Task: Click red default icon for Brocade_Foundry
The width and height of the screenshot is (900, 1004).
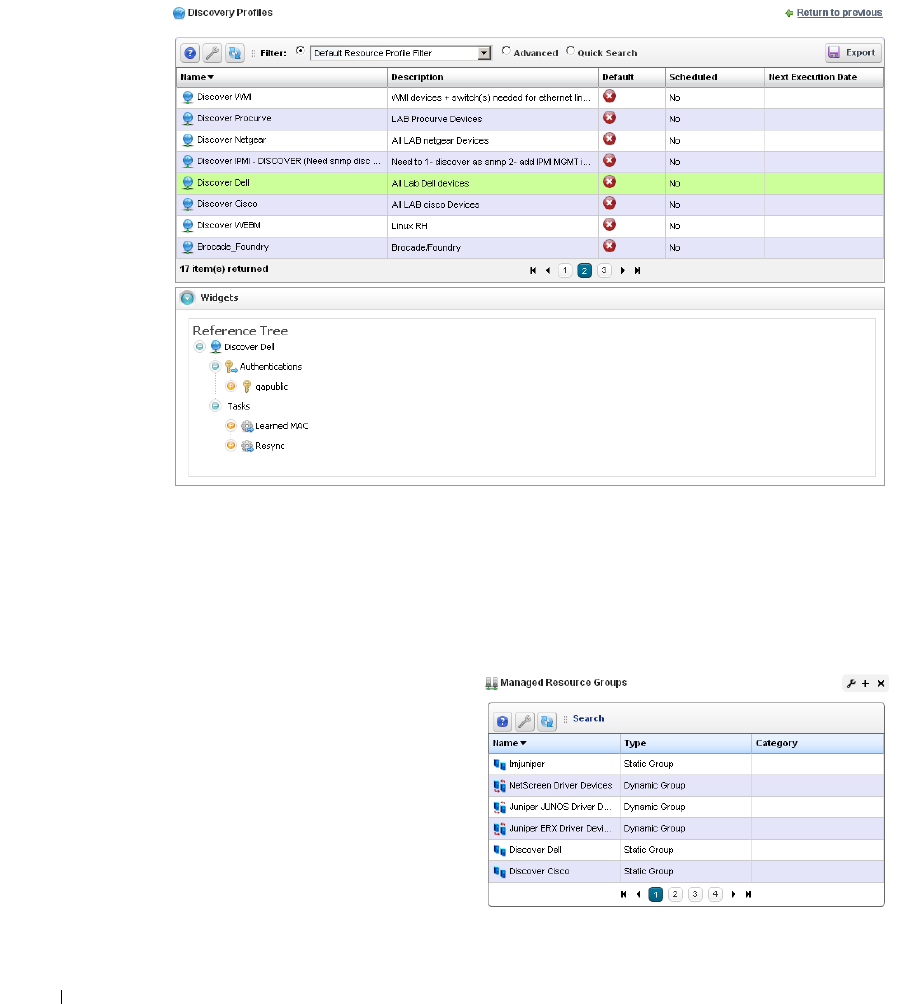Action: (609, 246)
